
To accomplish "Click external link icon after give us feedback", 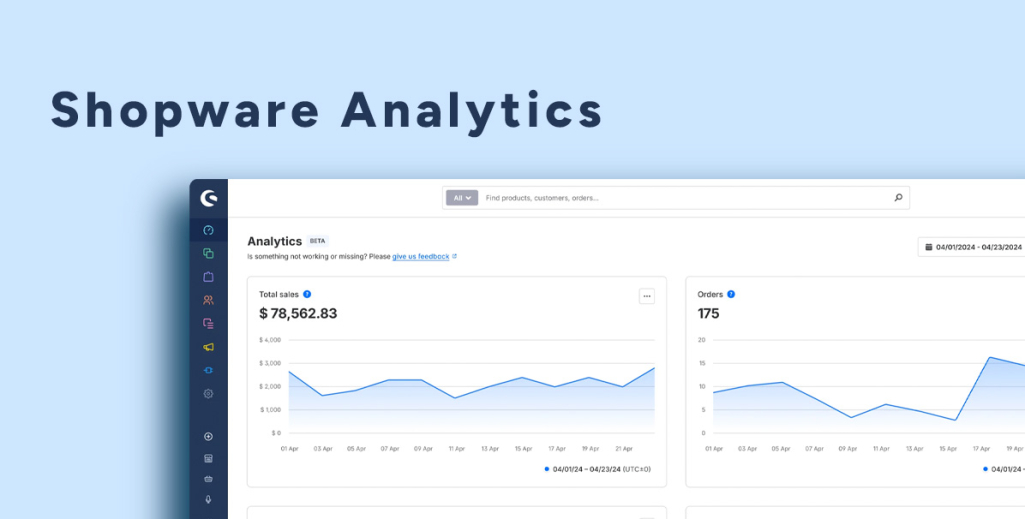I will [454, 257].
